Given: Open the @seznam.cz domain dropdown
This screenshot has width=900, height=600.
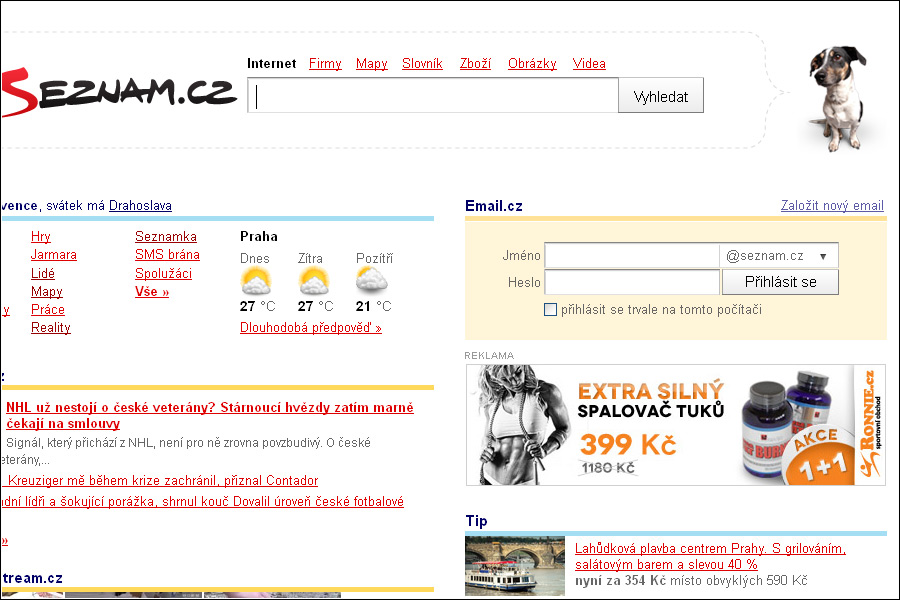Looking at the screenshot, I should click(x=779, y=256).
